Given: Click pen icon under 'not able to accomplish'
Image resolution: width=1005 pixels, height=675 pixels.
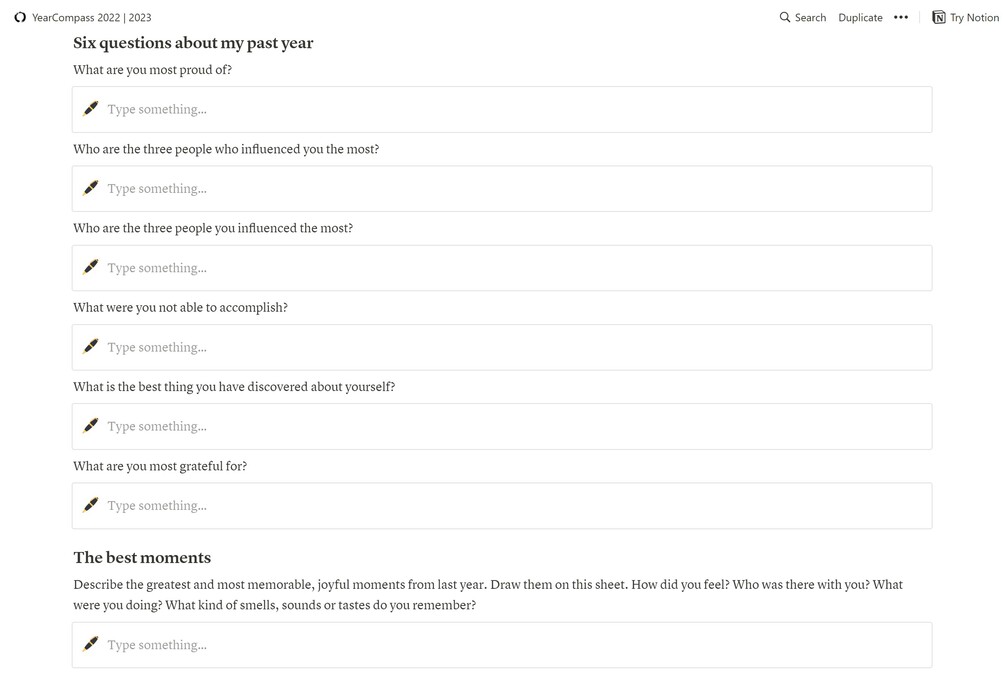Looking at the screenshot, I should point(91,347).
